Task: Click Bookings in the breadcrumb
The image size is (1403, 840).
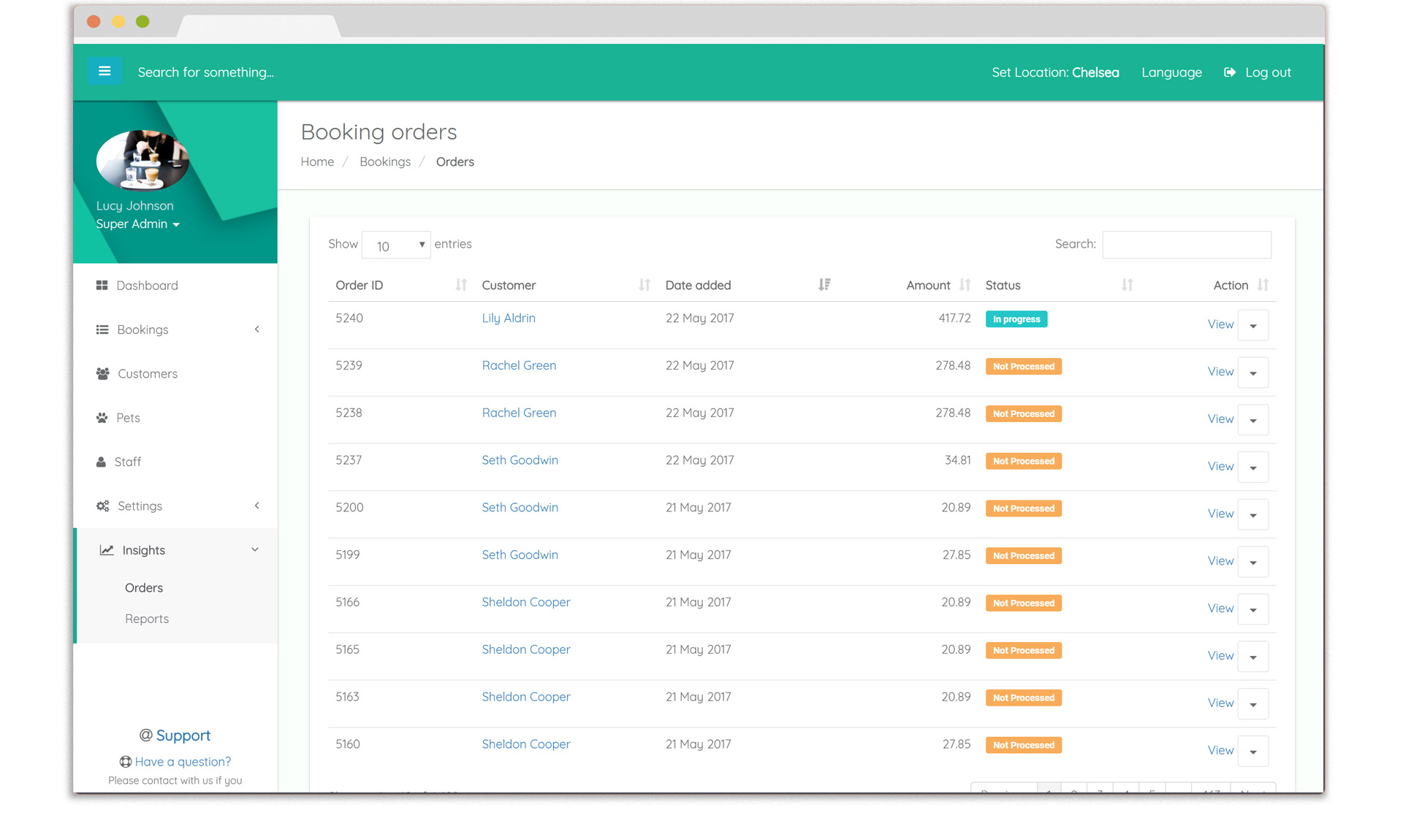Action: click(385, 162)
